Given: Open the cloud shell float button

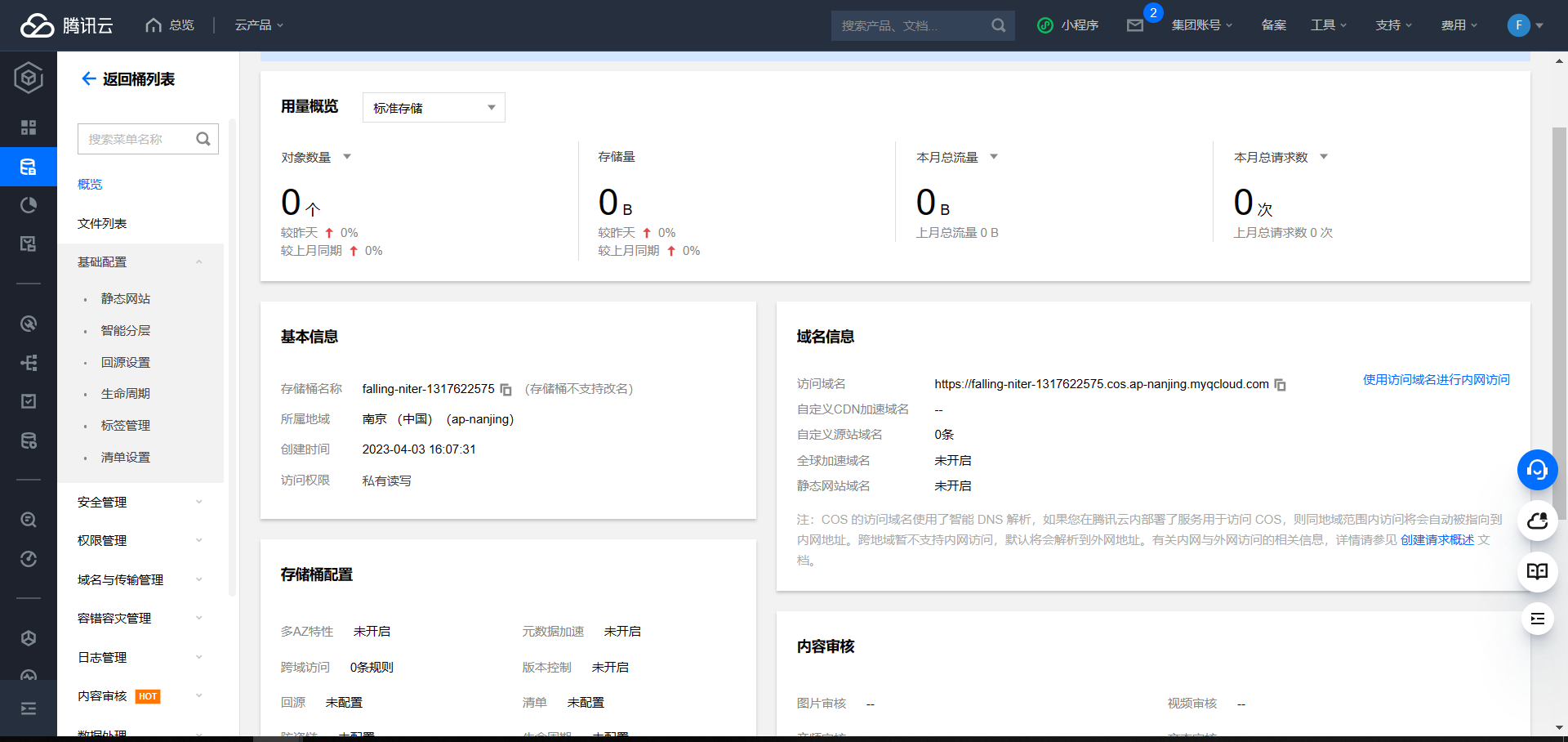Looking at the screenshot, I should click(x=1538, y=521).
